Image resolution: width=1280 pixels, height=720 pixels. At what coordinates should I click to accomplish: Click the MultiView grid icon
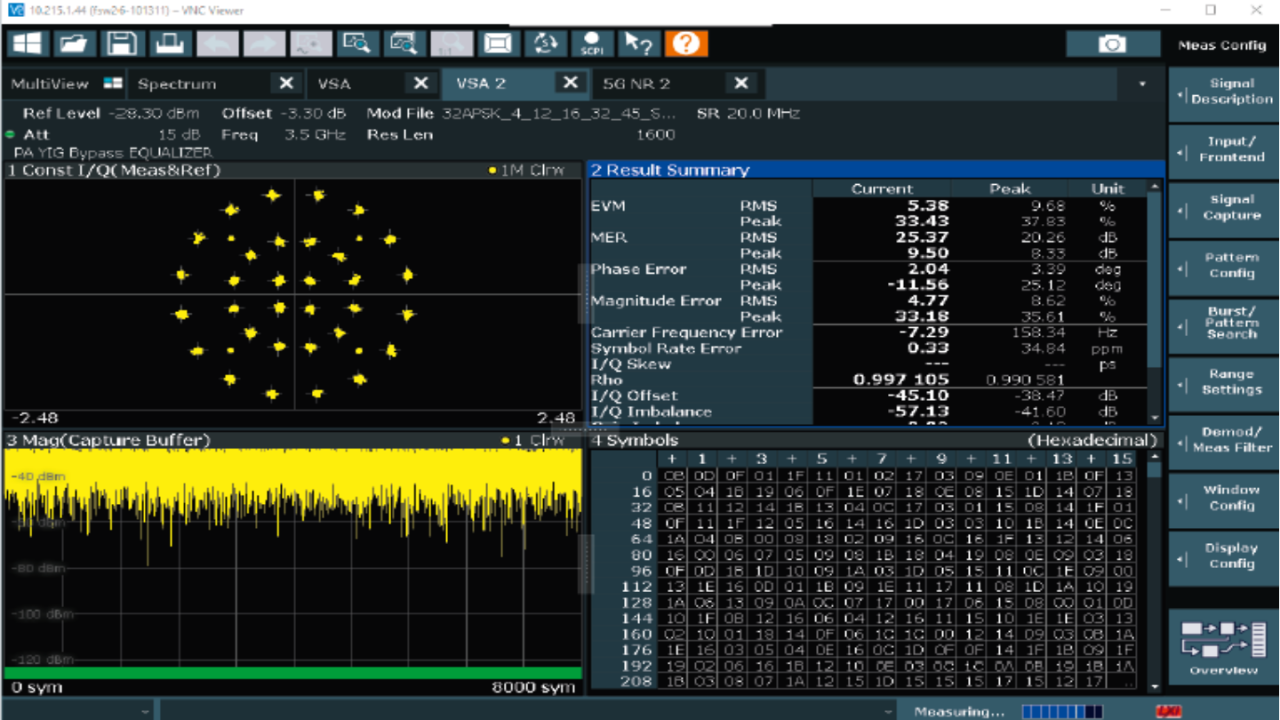click(x=113, y=84)
